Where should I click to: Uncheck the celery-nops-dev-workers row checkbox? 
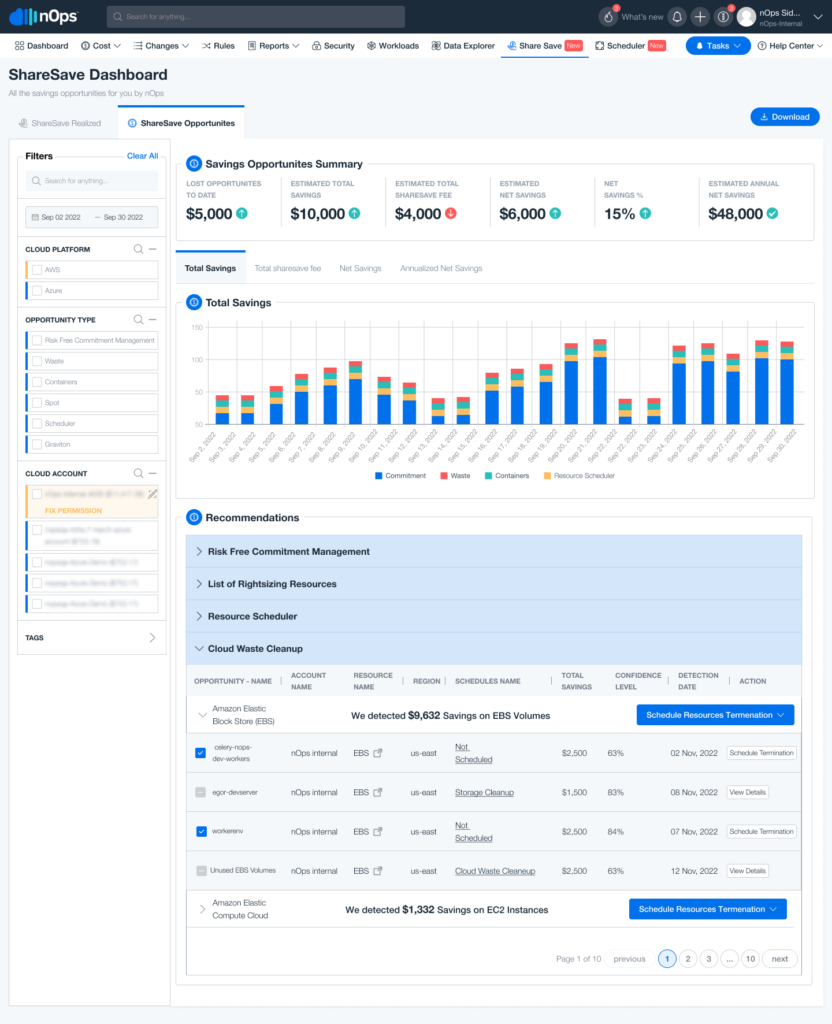coord(200,753)
